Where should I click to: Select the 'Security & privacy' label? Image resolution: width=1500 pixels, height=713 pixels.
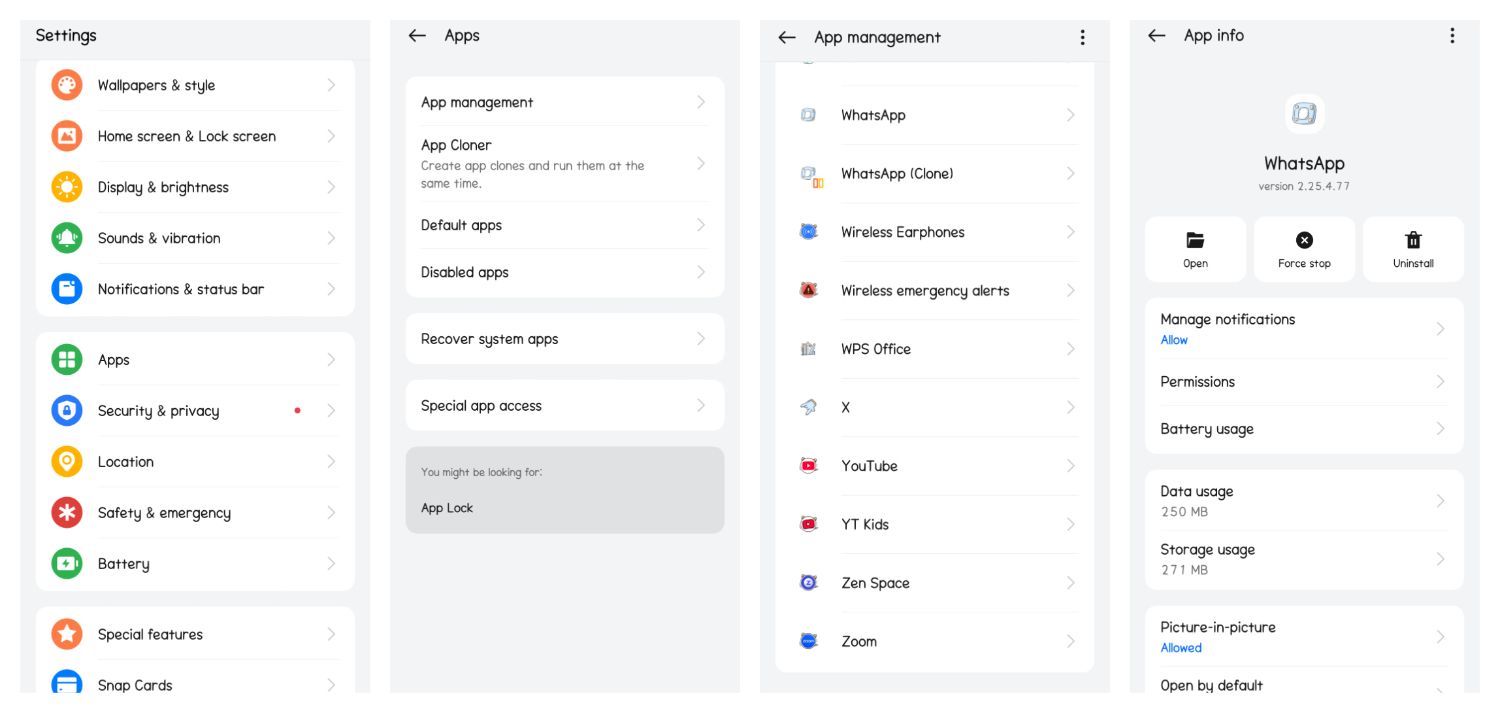pos(158,411)
